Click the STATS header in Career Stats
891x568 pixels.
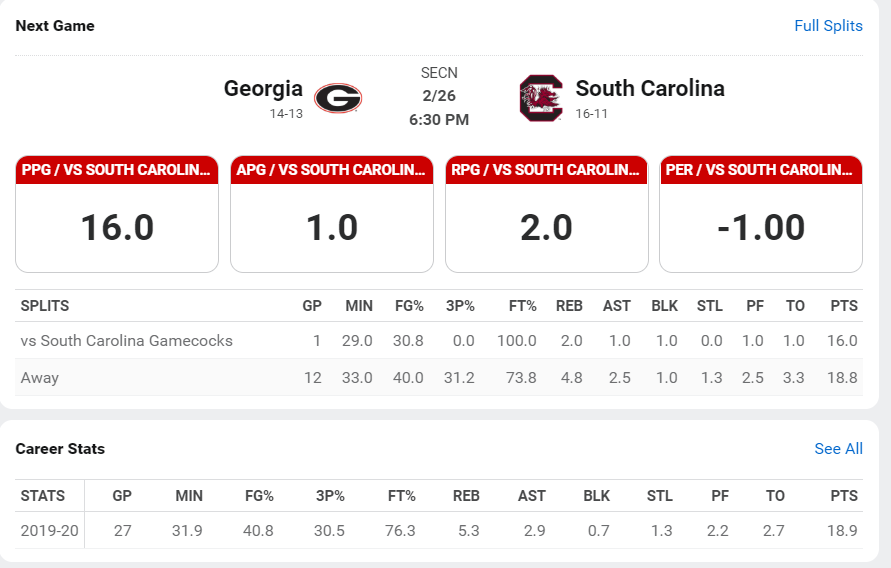tap(43, 496)
